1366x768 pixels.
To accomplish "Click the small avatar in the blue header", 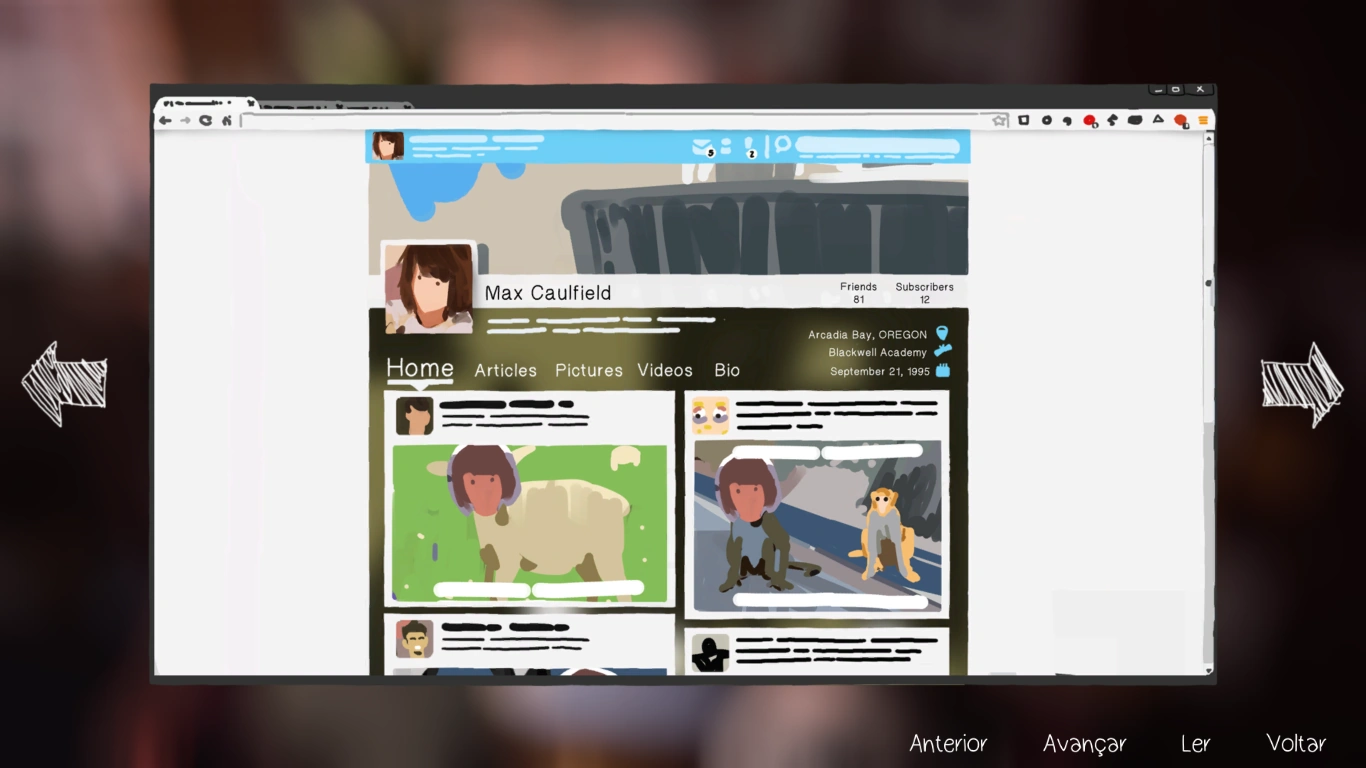I will point(388,146).
